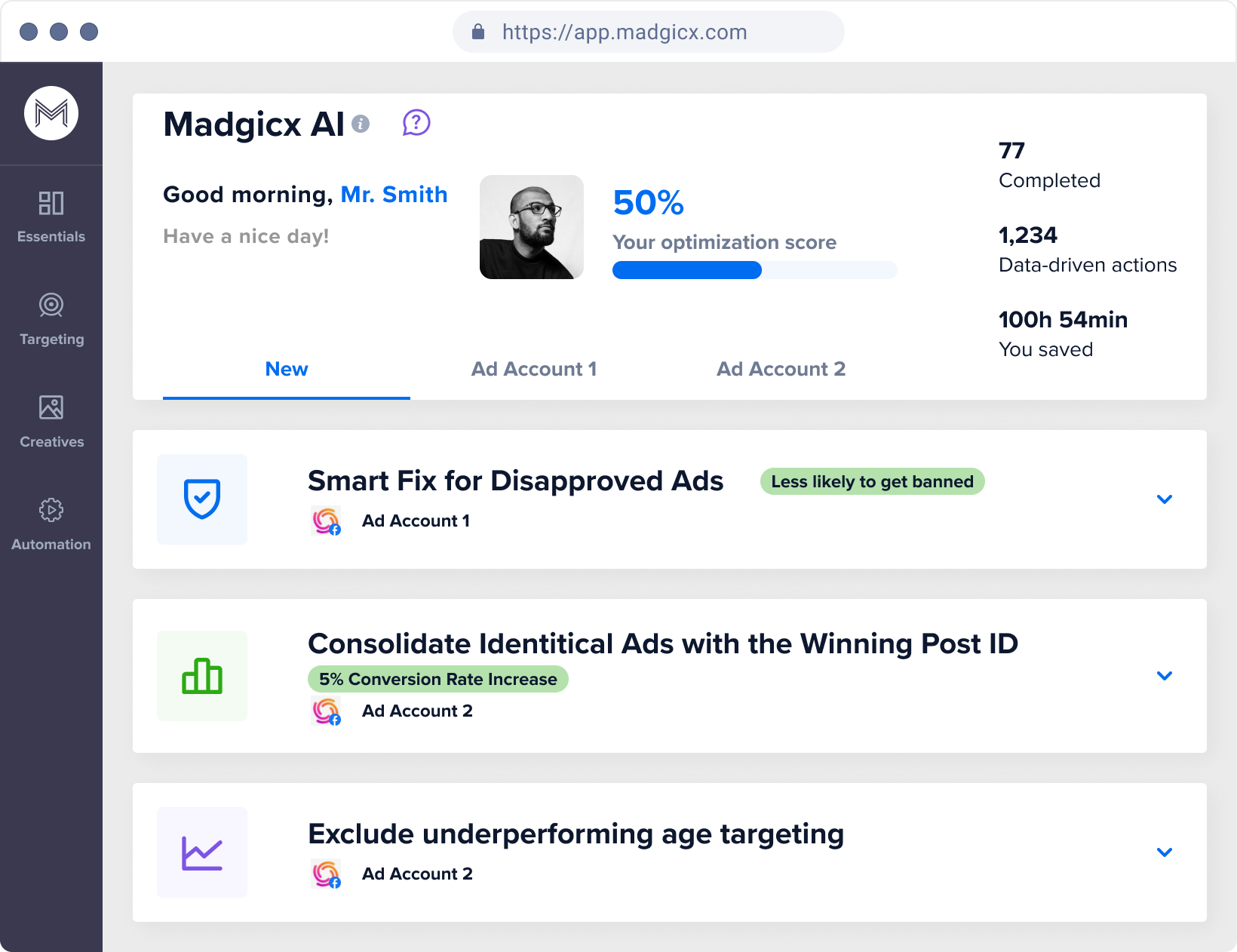
Task: Switch to the Ad Account 1 tab
Action: tap(534, 369)
